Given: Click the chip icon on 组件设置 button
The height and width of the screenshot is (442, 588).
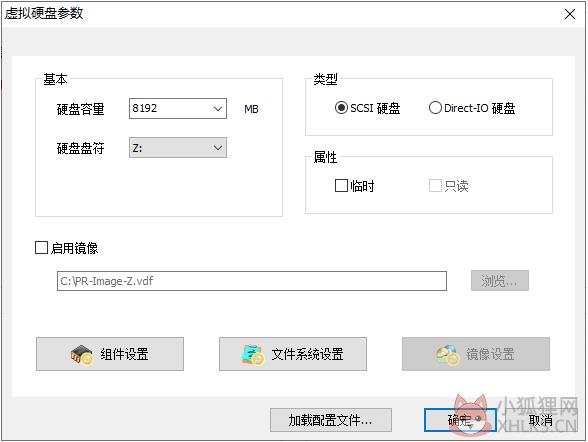Looking at the screenshot, I should pos(81,355).
